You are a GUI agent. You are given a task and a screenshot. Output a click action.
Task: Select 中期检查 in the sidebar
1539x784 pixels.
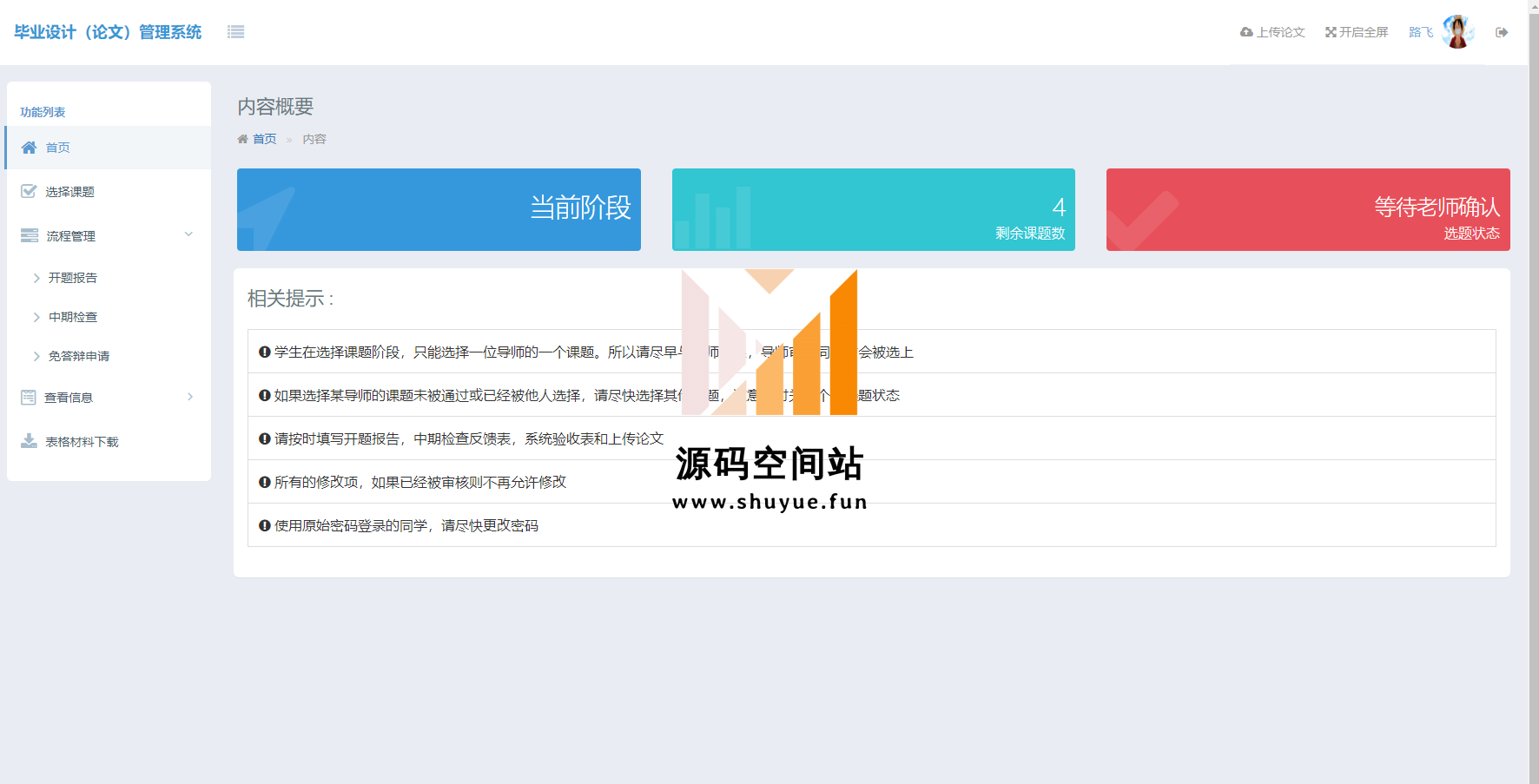tap(73, 317)
